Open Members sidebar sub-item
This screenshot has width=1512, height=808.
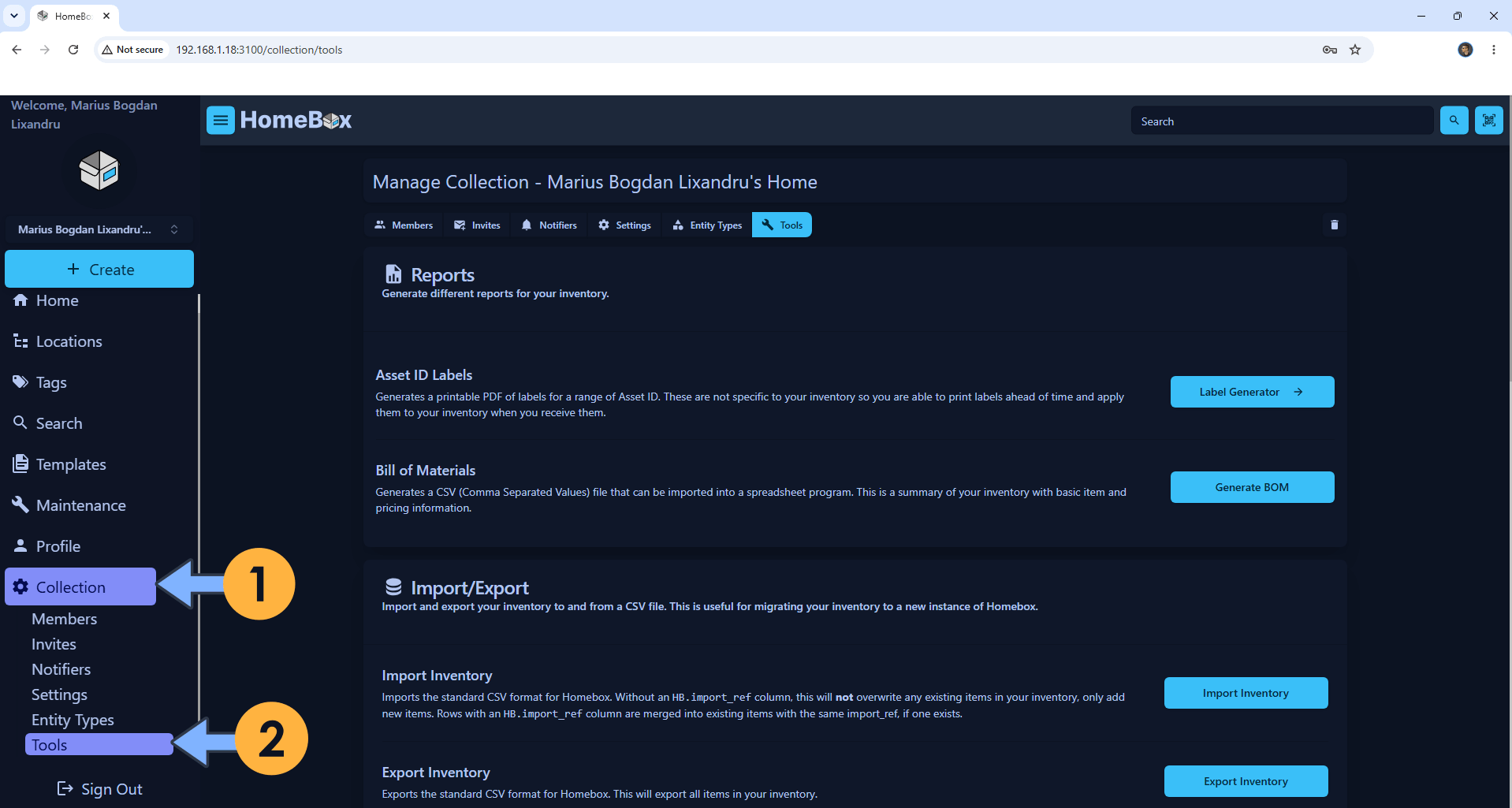[64, 619]
